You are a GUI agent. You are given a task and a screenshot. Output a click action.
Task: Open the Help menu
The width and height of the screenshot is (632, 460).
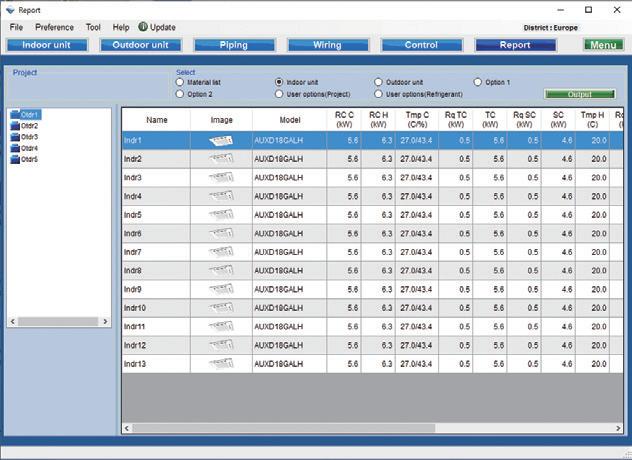pos(121,27)
